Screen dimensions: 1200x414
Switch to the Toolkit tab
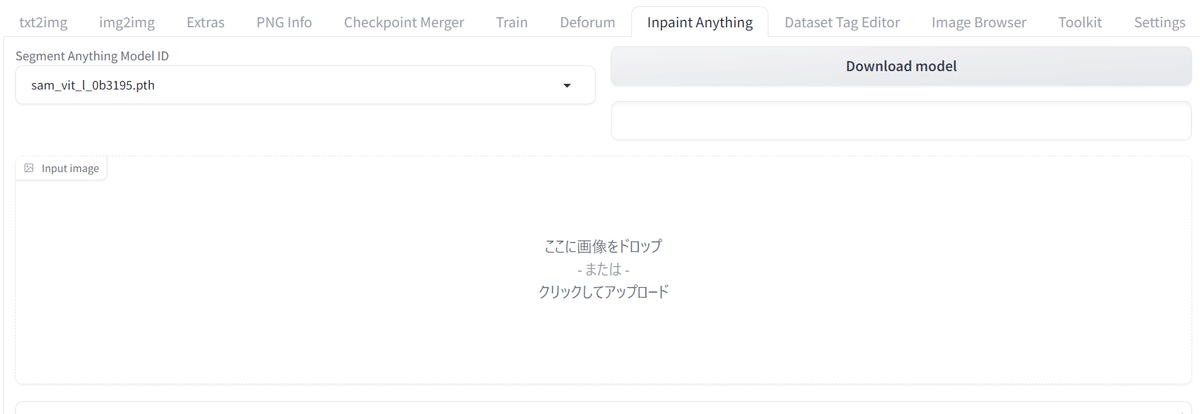tap(1080, 22)
